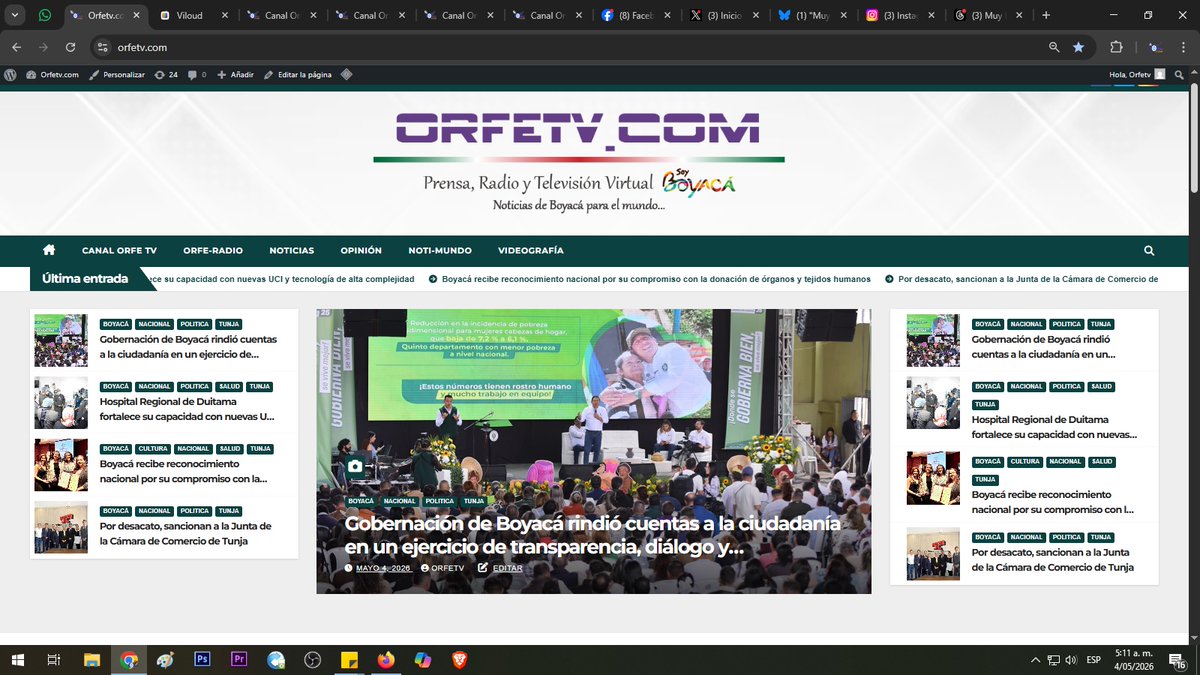1200x675 pixels.
Task: Open CANAL ORFE TV menu item
Action: (x=119, y=251)
